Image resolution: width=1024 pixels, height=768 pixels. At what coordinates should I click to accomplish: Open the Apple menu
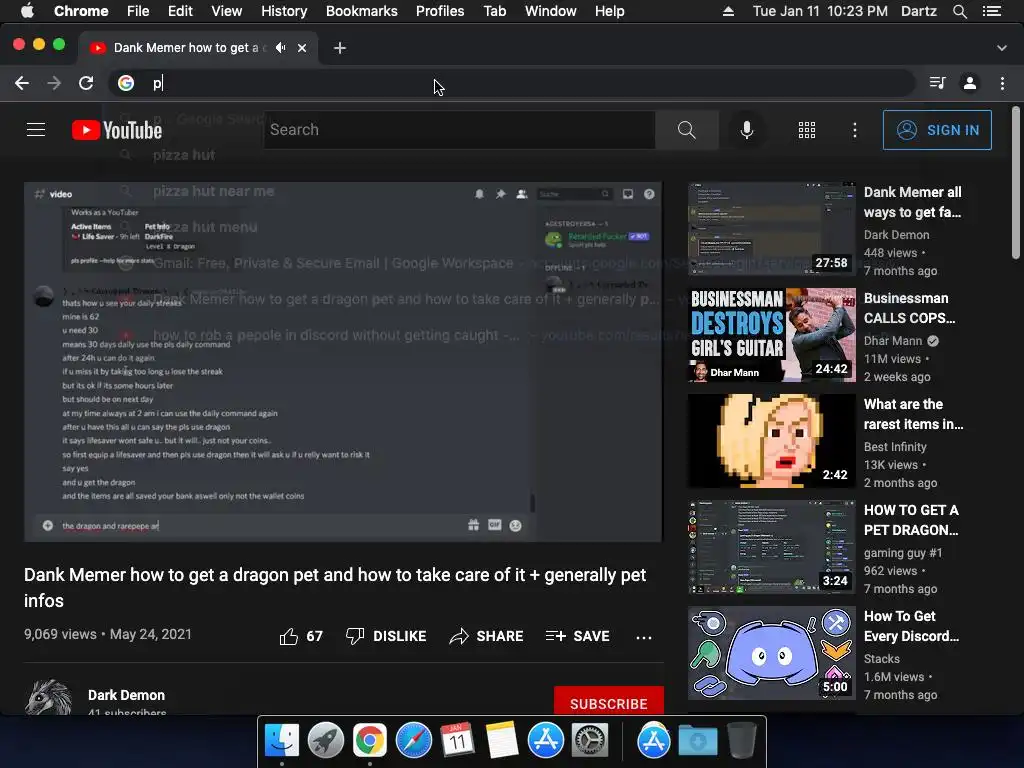tap(27, 11)
